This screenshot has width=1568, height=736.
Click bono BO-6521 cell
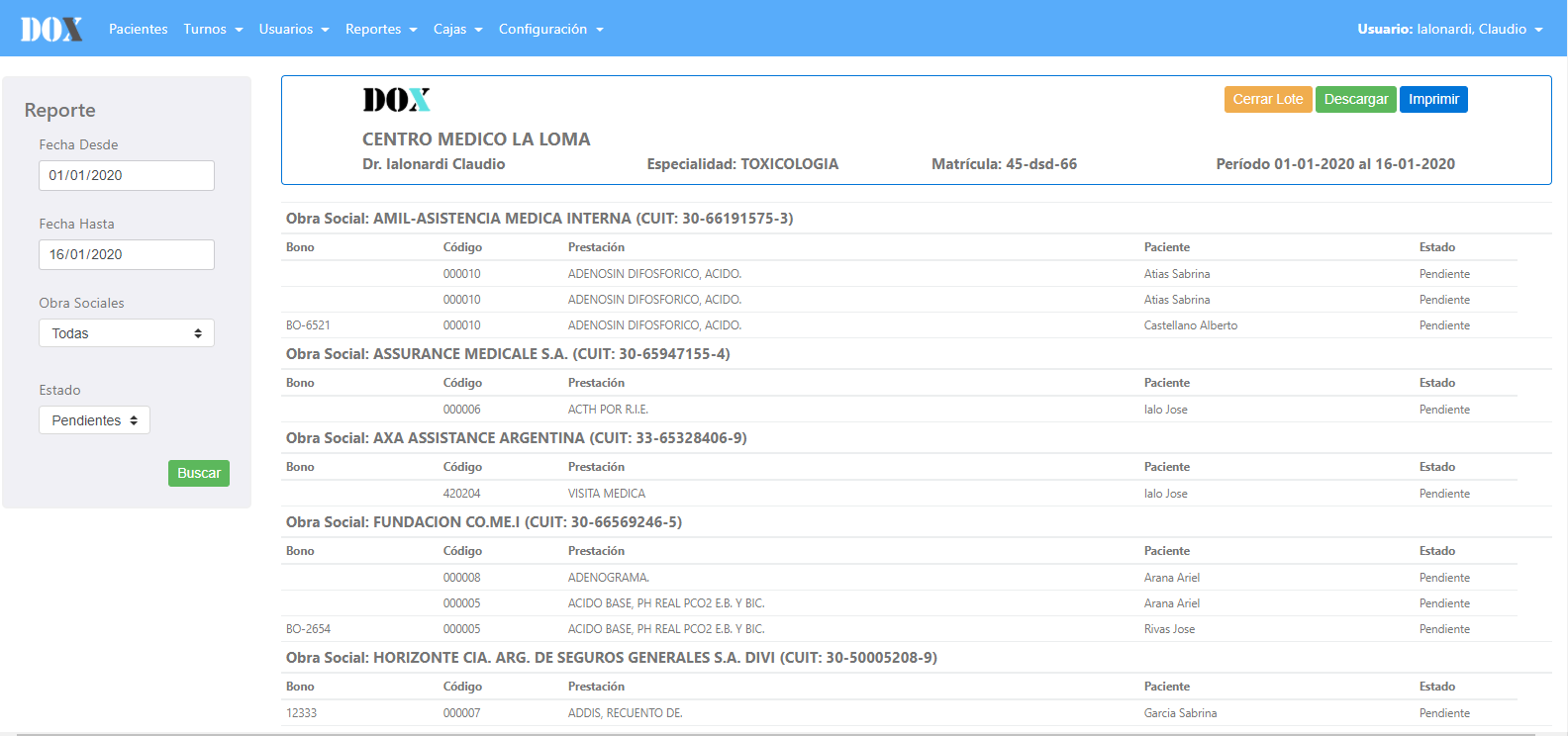point(308,325)
